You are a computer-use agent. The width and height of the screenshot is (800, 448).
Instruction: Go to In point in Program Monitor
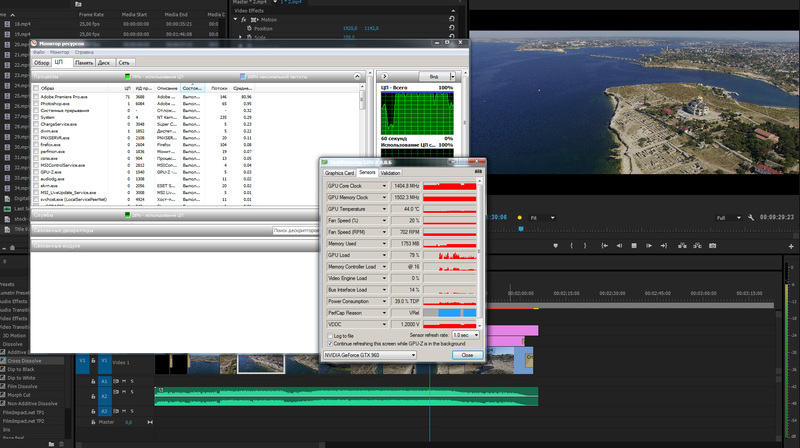click(x=604, y=246)
